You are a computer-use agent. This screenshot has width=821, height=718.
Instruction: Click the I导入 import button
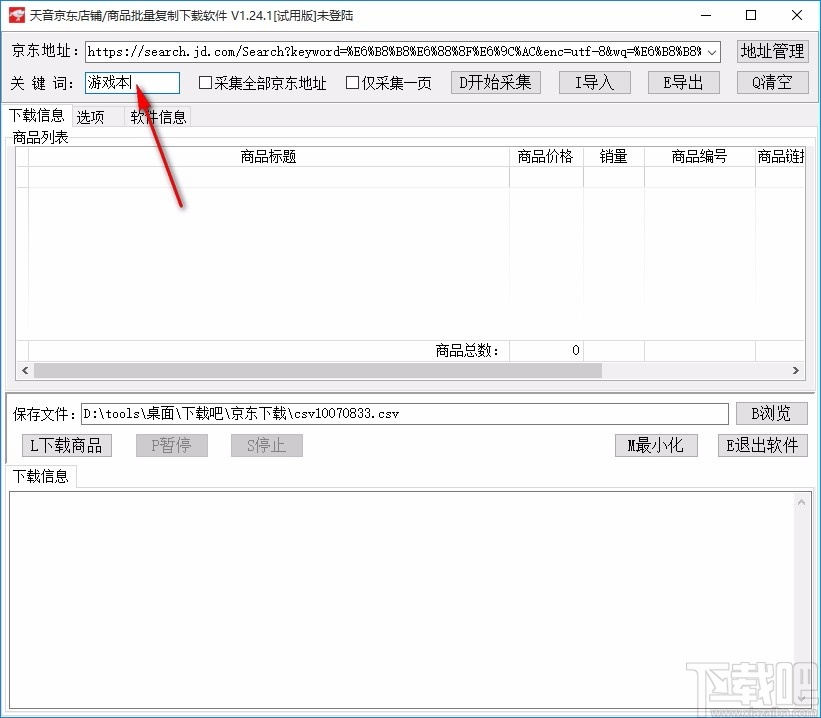click(594, 83)
